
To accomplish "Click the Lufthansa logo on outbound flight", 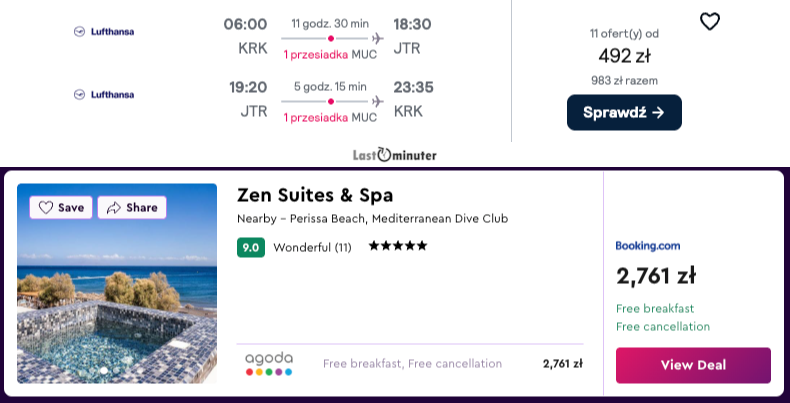I will click(104, 32).
